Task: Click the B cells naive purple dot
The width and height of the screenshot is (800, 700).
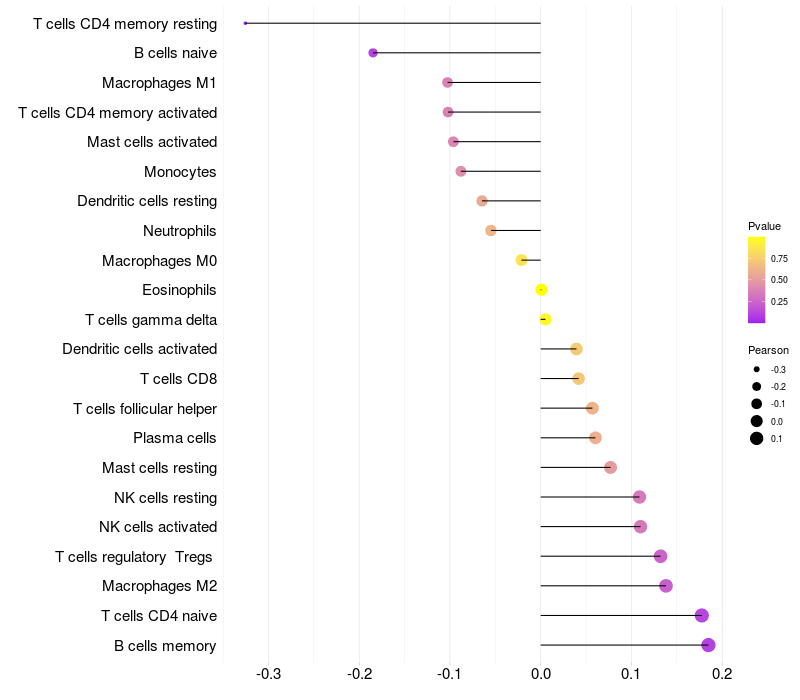Action: 373,53
